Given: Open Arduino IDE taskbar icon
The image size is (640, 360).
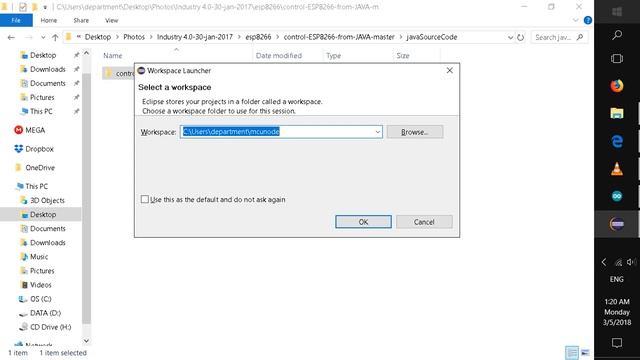Looking at the screenshot, I should (617, 196).
